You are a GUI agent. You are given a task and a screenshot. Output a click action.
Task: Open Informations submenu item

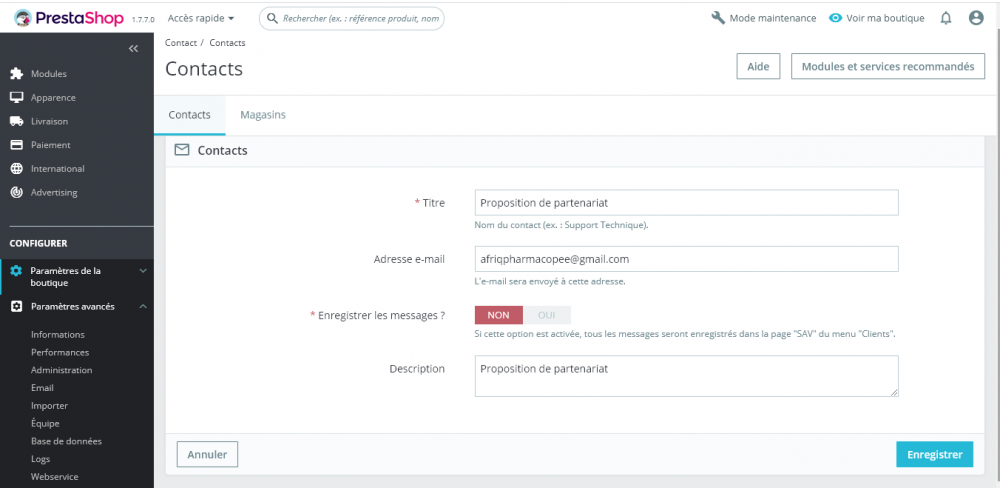(x=57, y=334)
